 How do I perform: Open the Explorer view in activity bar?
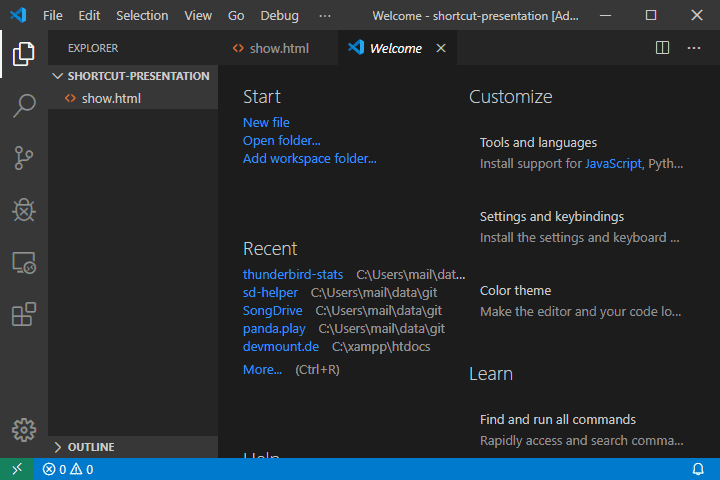pos(24,54)
